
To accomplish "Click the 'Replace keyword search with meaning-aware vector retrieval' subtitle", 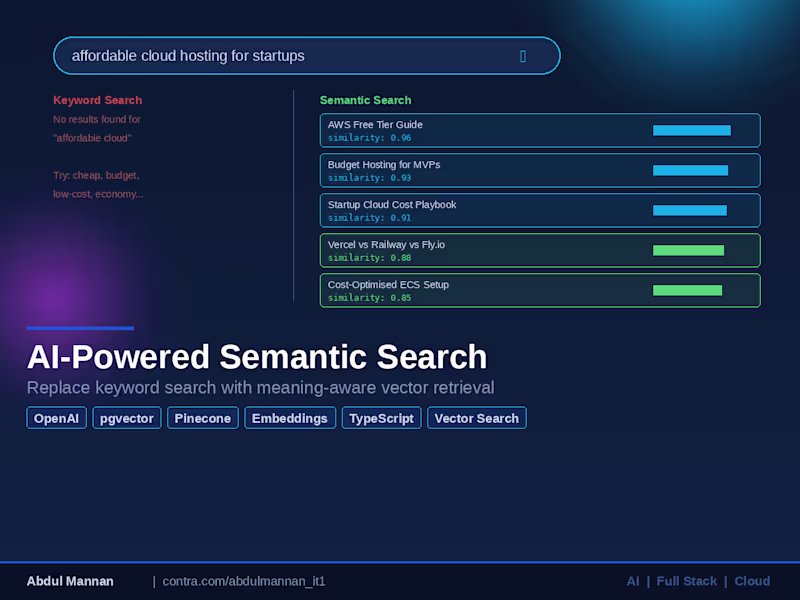I will coord(260,388).
